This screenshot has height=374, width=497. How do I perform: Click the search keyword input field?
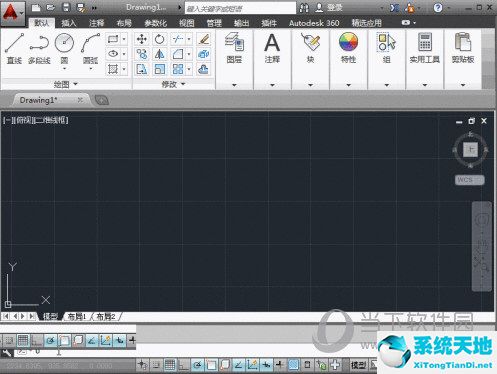[x=240, y=8]
